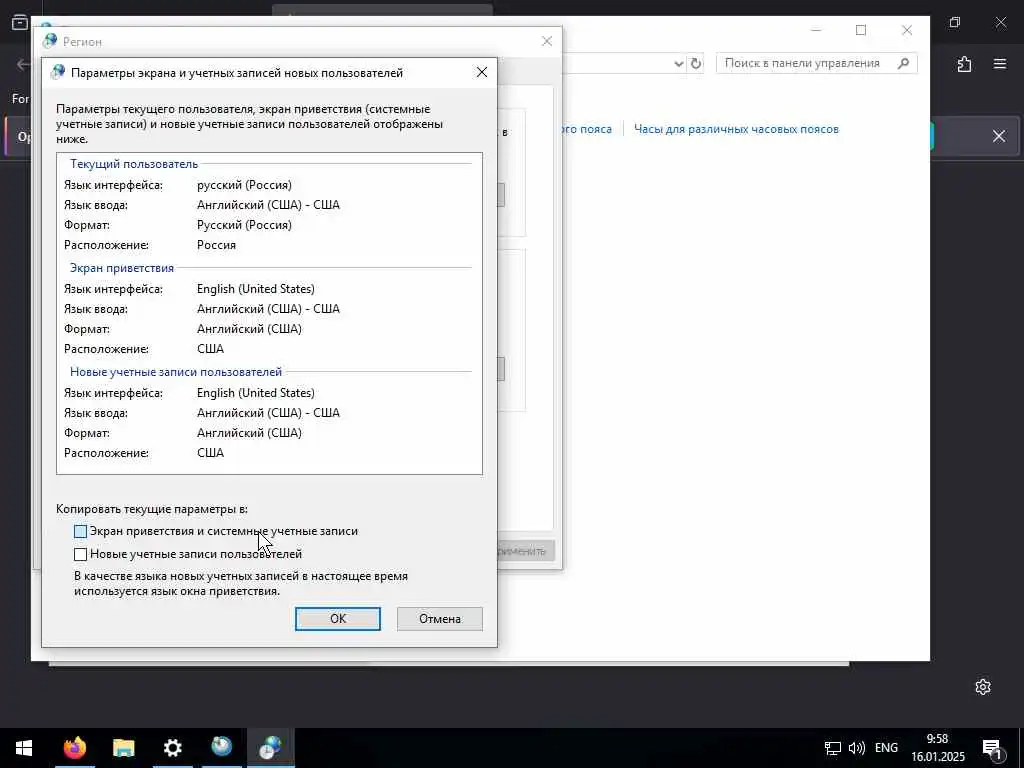
Task: Click the 'Новые учетные записи пользователей' section header
Action: point(176,372)
